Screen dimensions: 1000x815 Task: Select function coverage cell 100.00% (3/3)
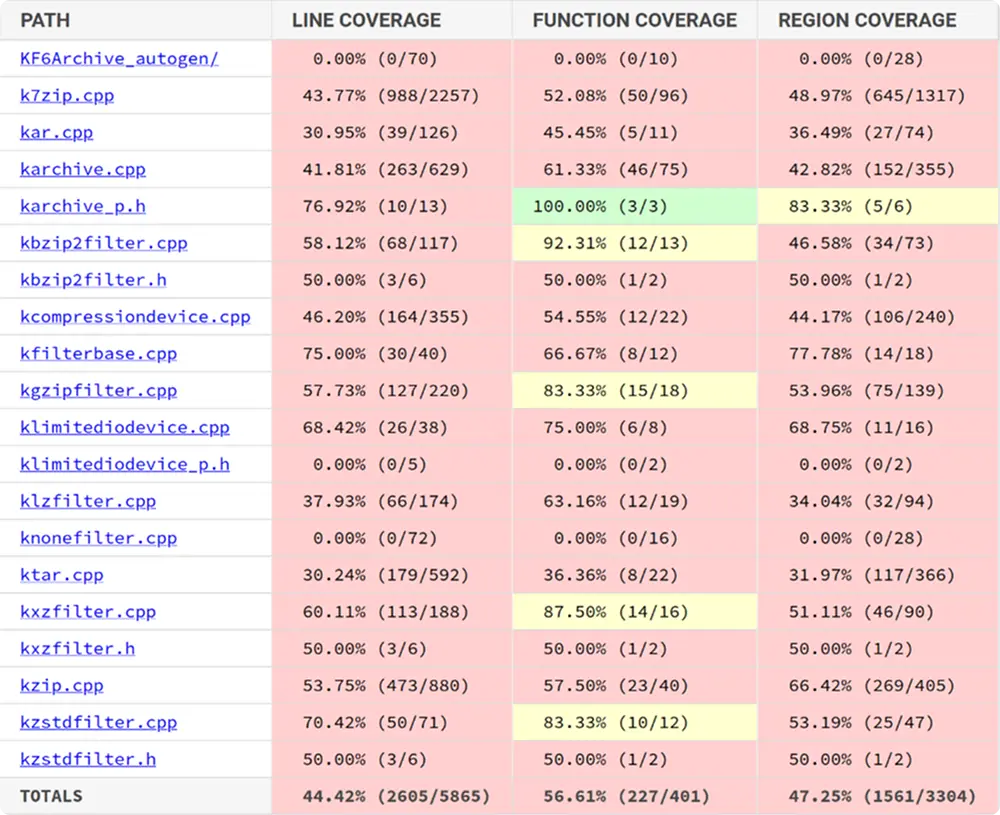click(x=635, y=207)
